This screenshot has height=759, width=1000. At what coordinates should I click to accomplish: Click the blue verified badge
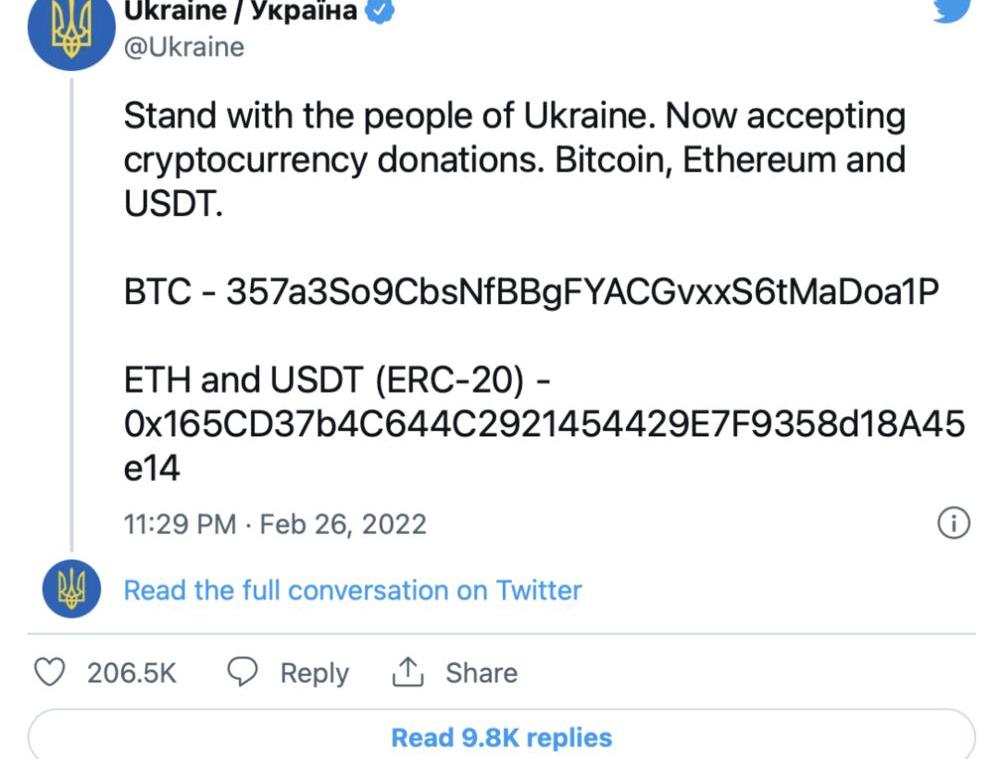(382, 11)
